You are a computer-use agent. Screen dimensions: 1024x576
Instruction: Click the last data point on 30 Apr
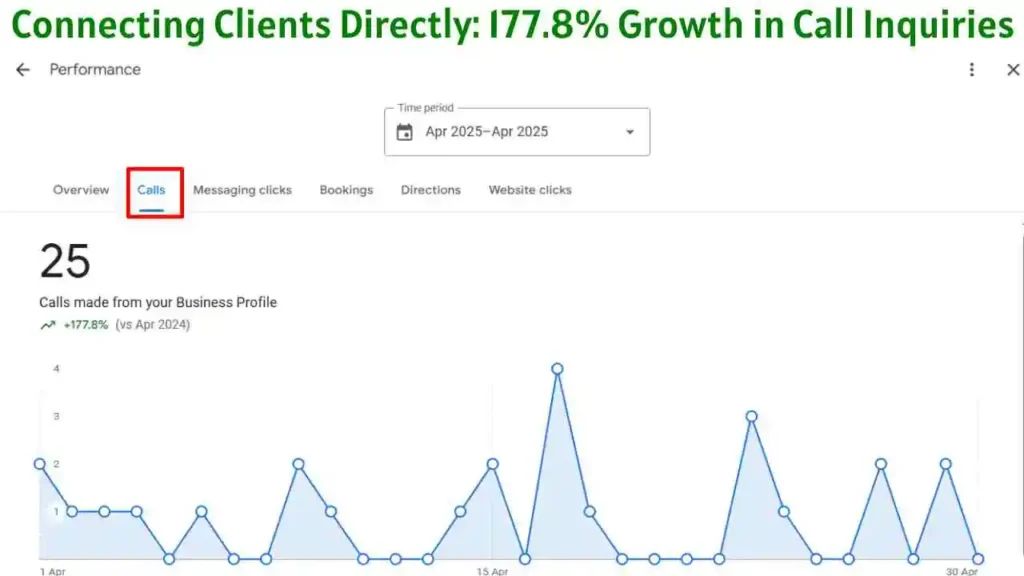(977, 559)
